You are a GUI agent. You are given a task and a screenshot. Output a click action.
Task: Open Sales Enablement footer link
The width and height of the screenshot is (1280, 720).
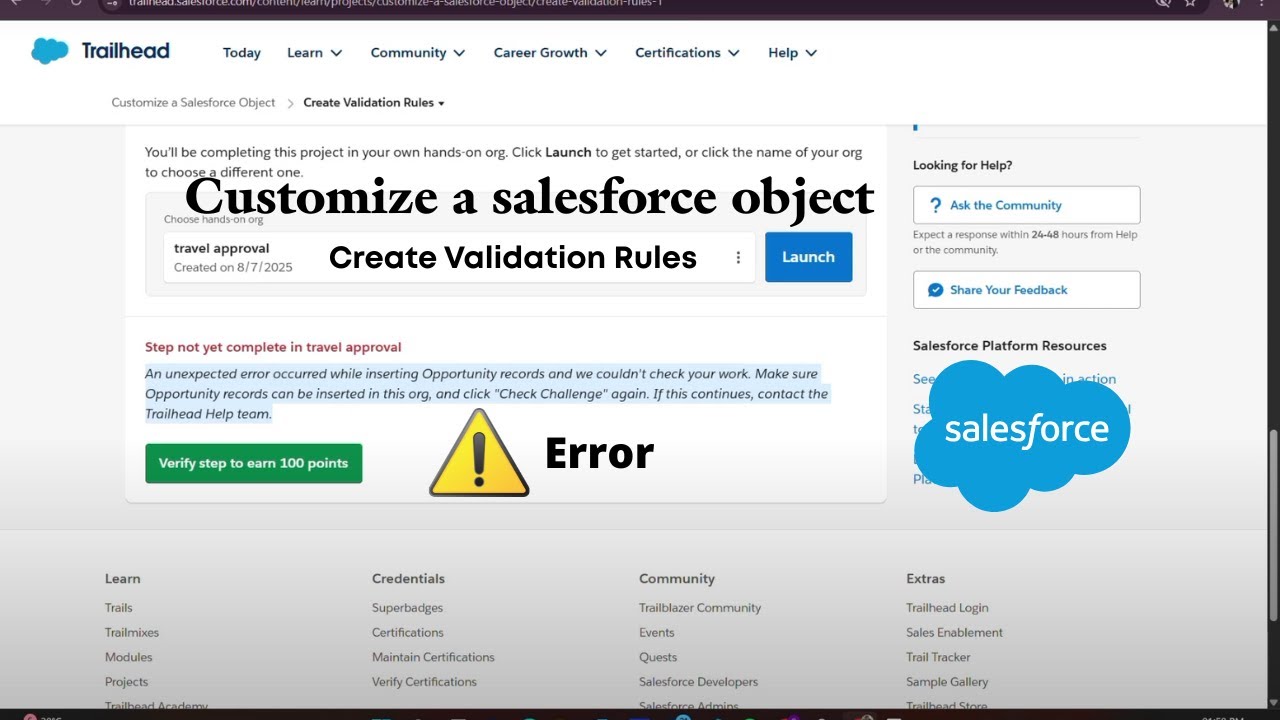[954, 633]
